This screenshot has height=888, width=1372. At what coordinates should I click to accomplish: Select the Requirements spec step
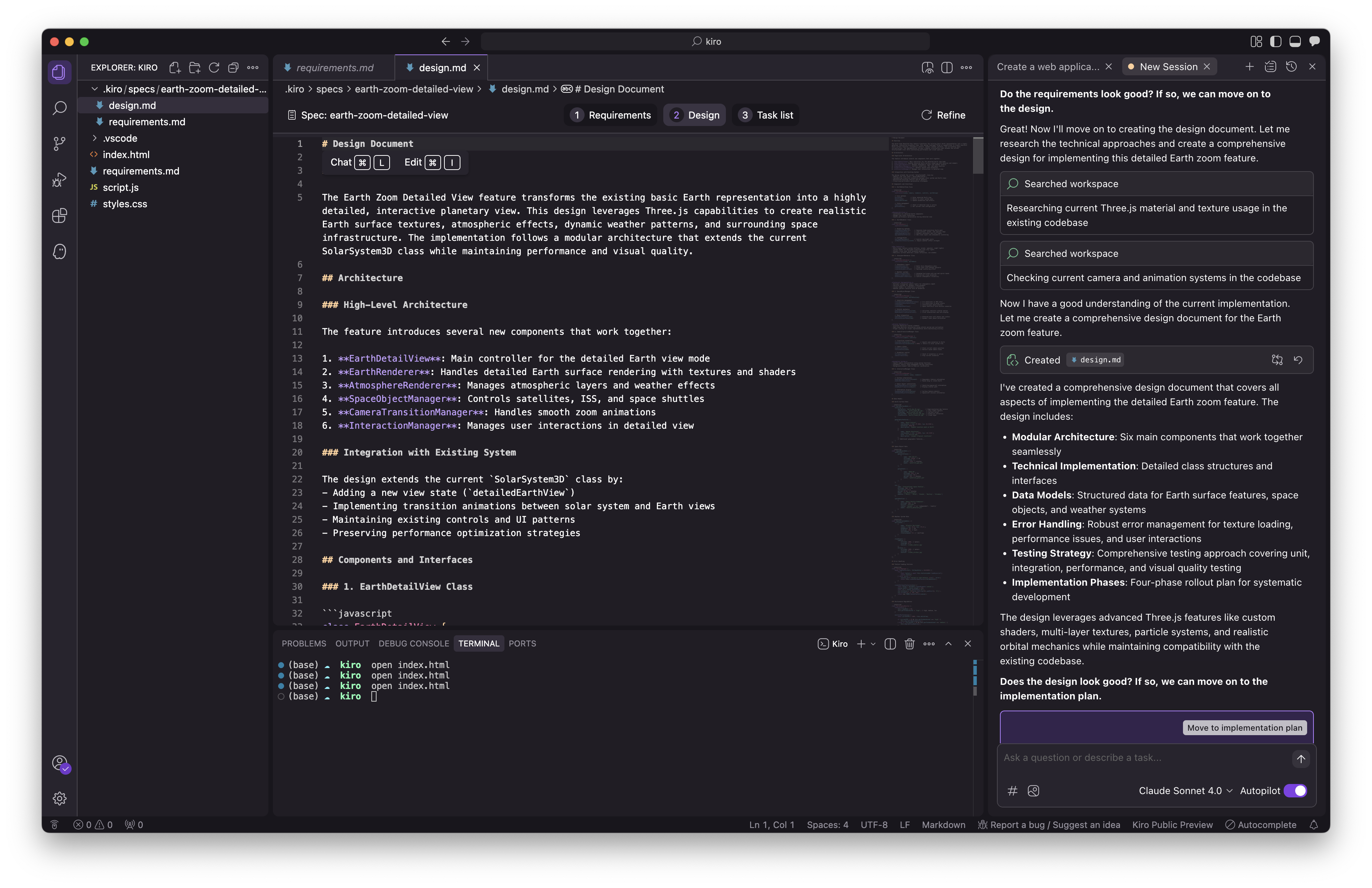pos(611,115)
